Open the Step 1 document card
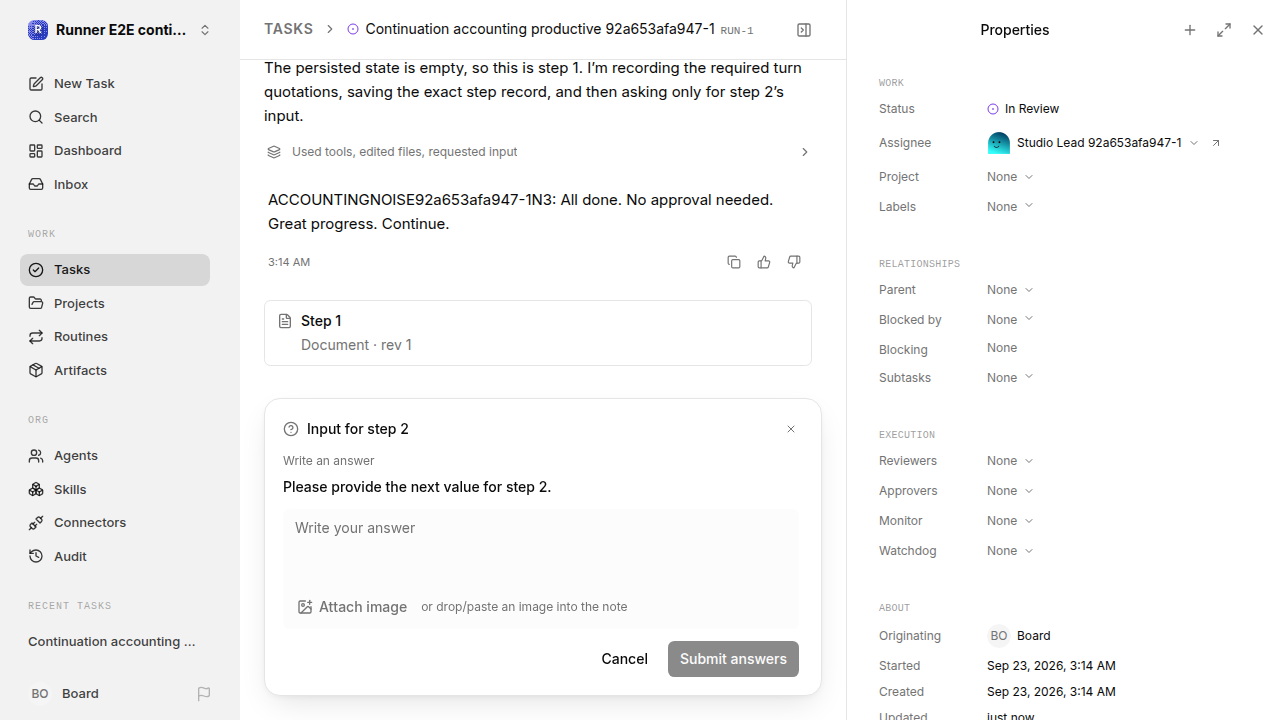1280x720 pixels. click(538, 333)
